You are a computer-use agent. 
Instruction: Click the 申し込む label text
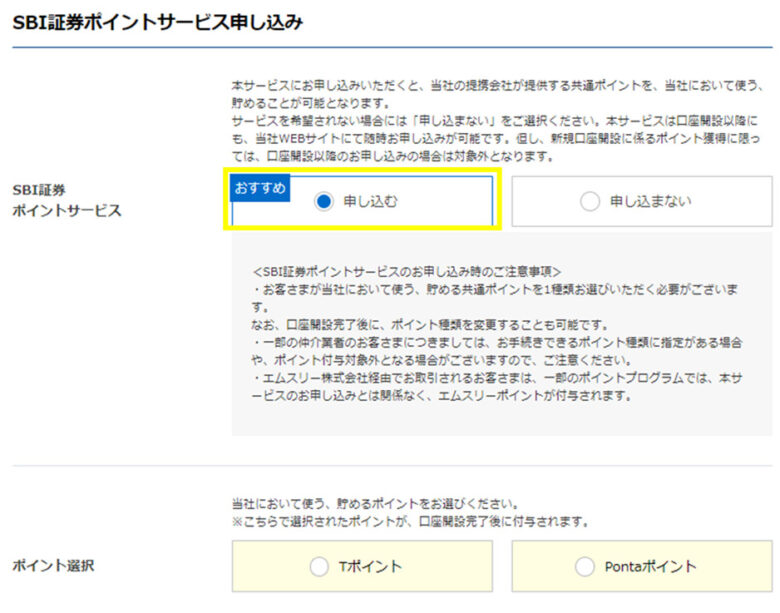click(x=371, y=202)
